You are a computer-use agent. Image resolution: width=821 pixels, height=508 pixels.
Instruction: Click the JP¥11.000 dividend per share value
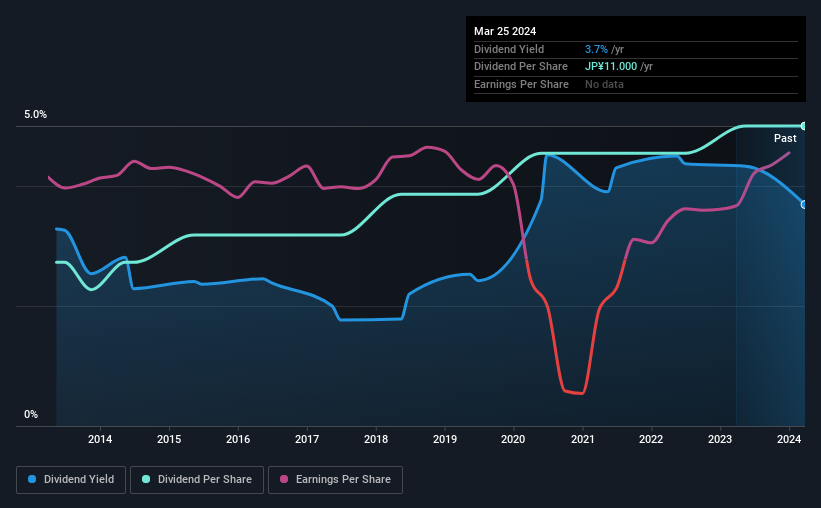[x=611, y=67]
